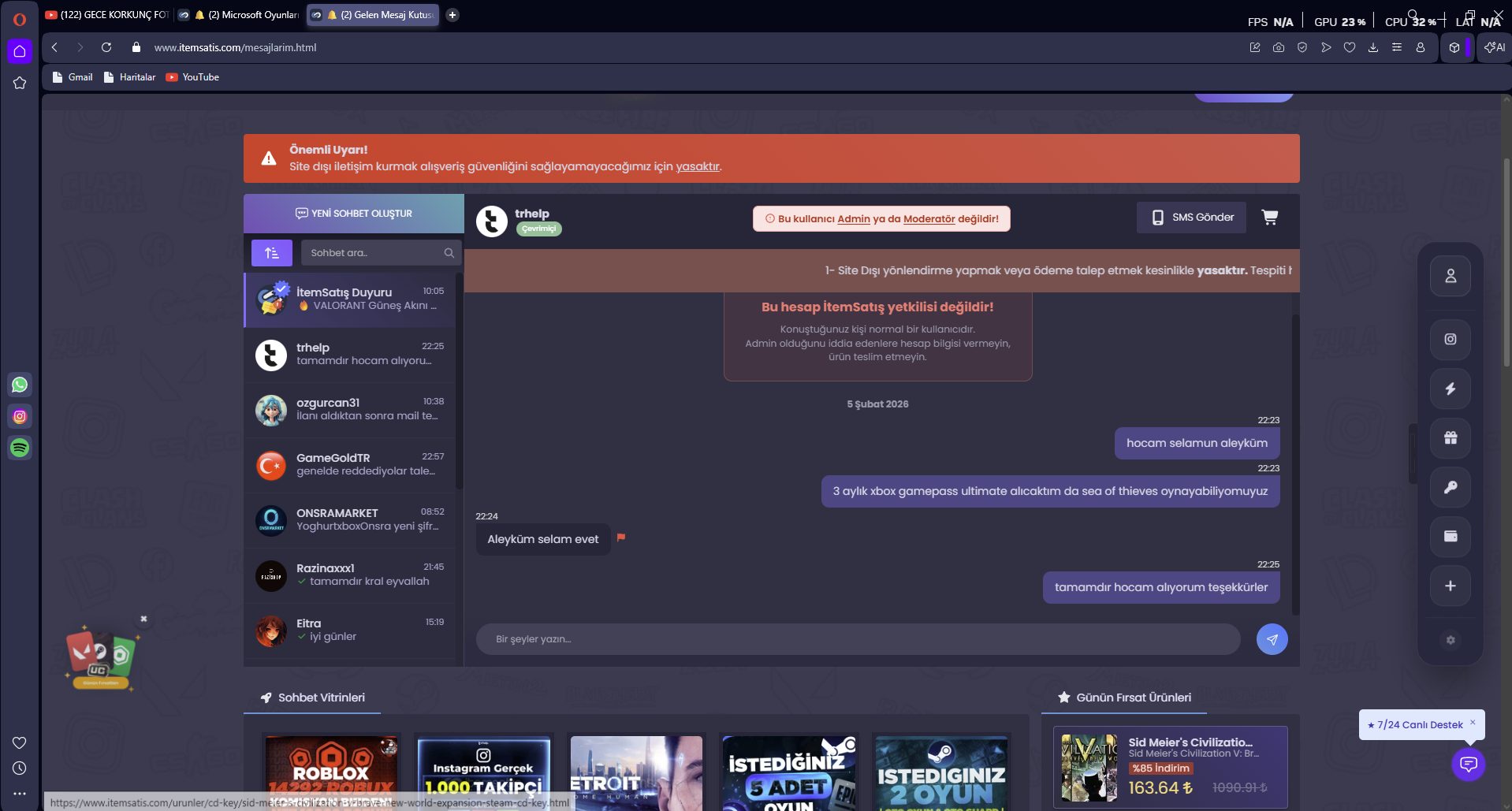The height and width of the screenshot is (811, 1512).
Task: Open the Sid Meier's Civilization deal card
Action: (1171, 767)
